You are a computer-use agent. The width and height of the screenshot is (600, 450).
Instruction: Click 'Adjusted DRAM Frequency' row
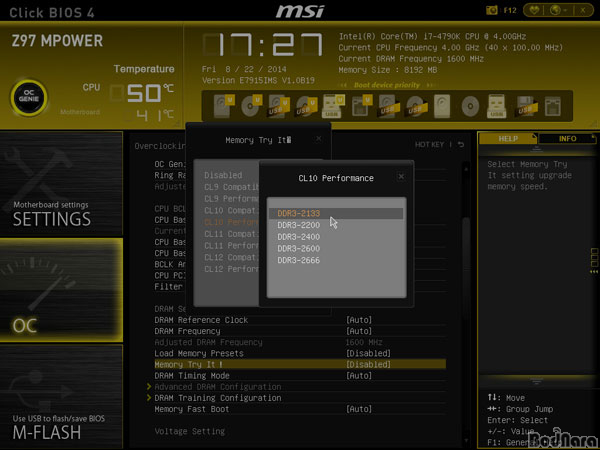coord(300,342)
